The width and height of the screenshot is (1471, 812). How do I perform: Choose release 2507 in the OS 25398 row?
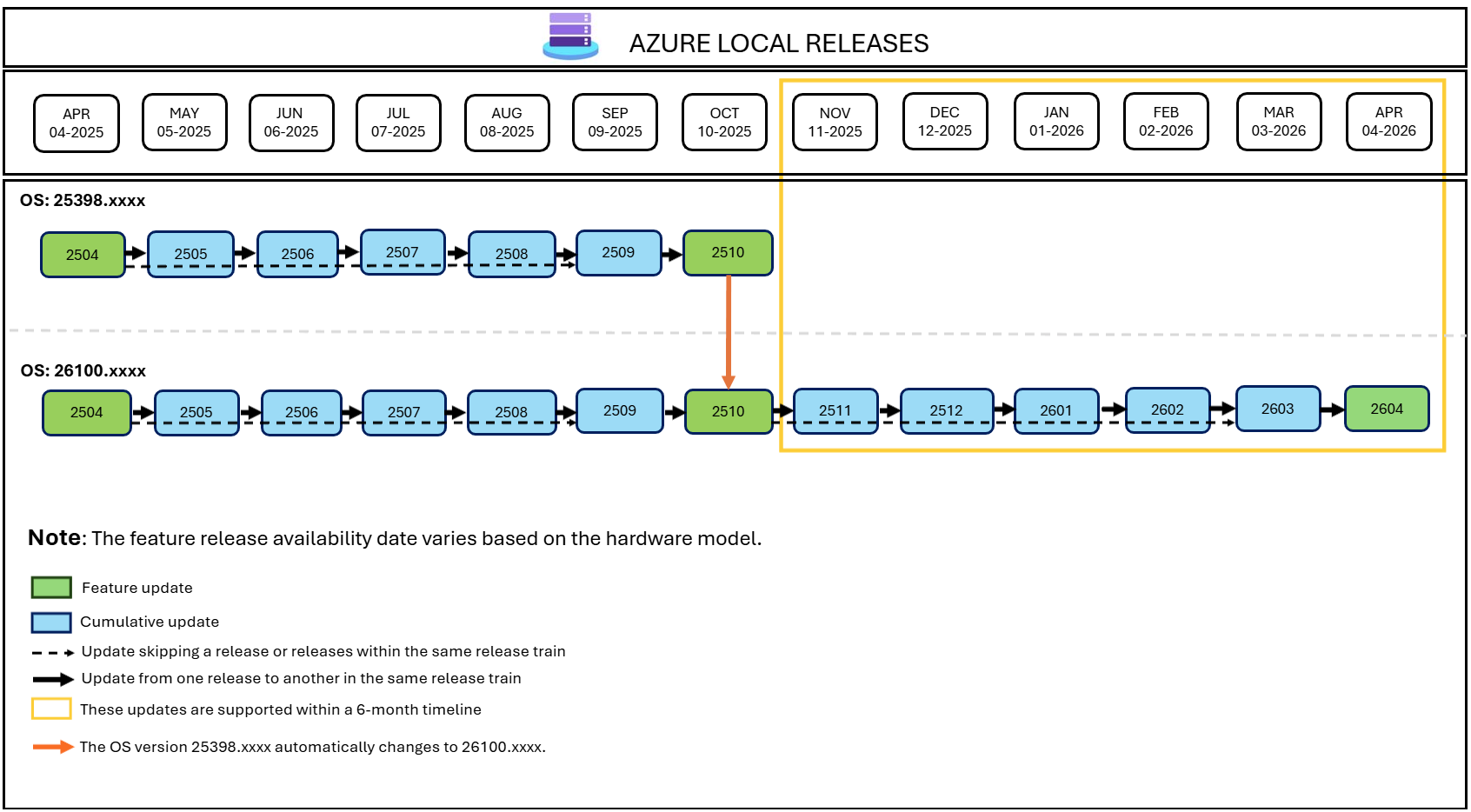coord(403,252)
